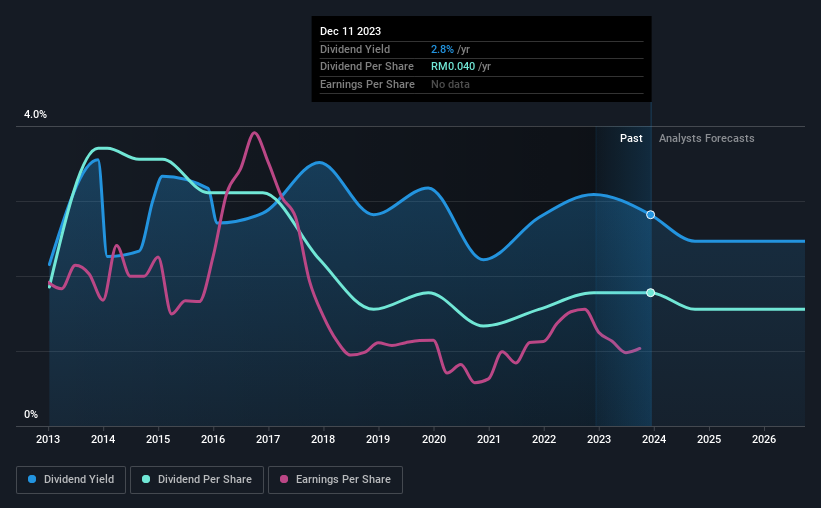Click the Analysts Forecasts section label

[x=706, y=138]
